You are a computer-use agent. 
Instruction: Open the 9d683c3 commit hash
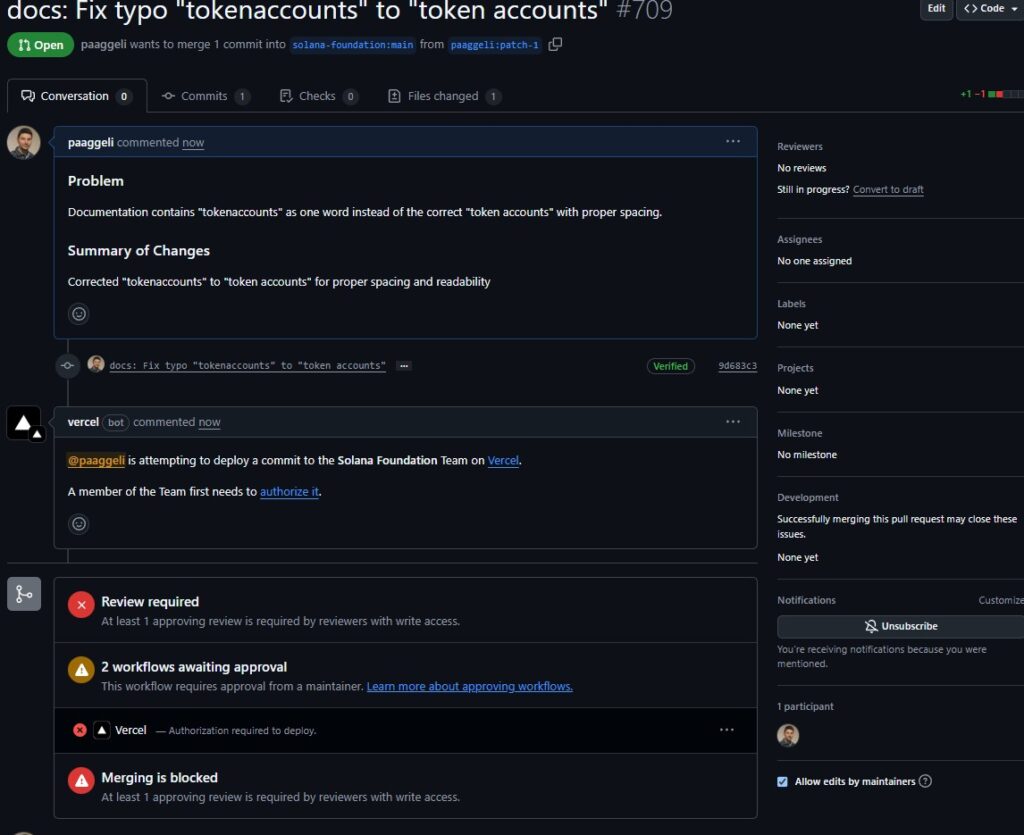737,366
